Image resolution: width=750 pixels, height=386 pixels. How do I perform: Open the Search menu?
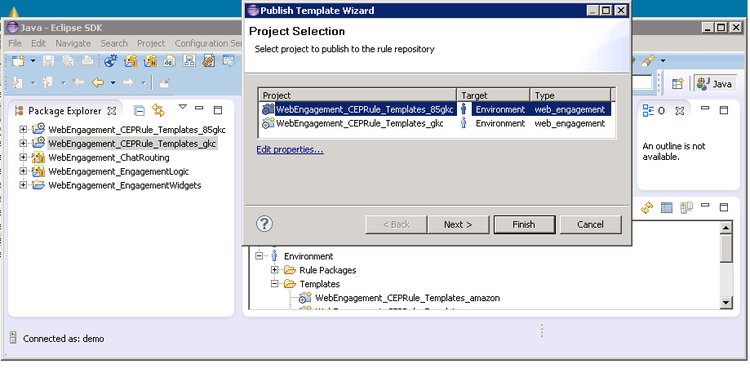[114, 43]
